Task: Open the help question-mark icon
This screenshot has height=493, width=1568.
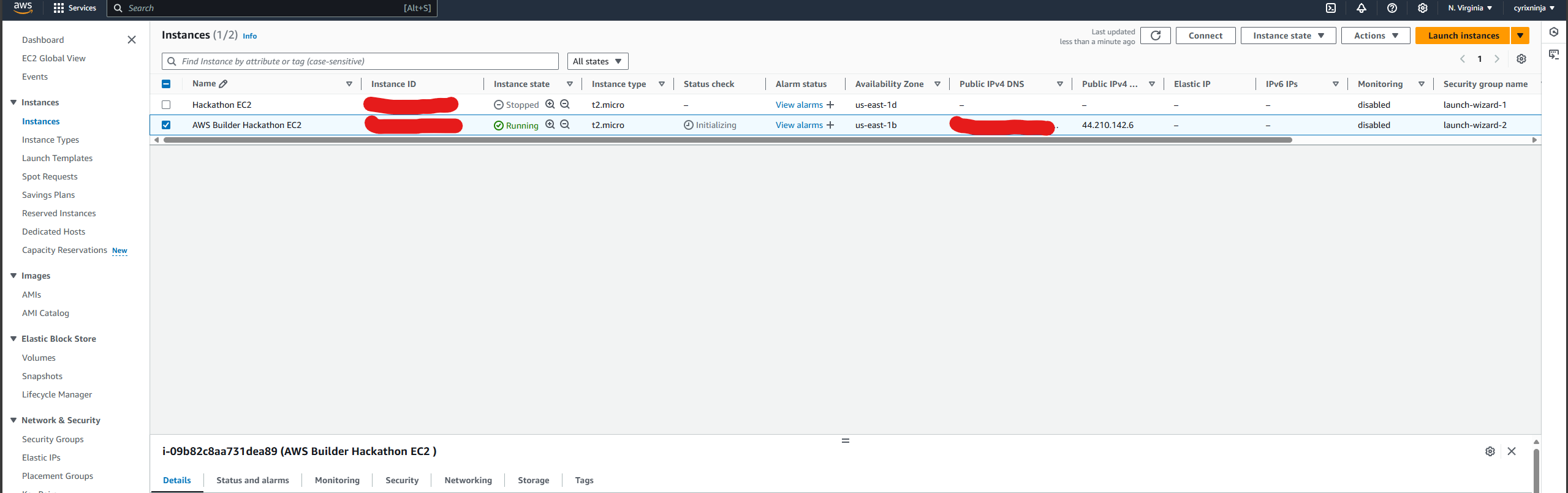Action: click(x=1392, y=8)
